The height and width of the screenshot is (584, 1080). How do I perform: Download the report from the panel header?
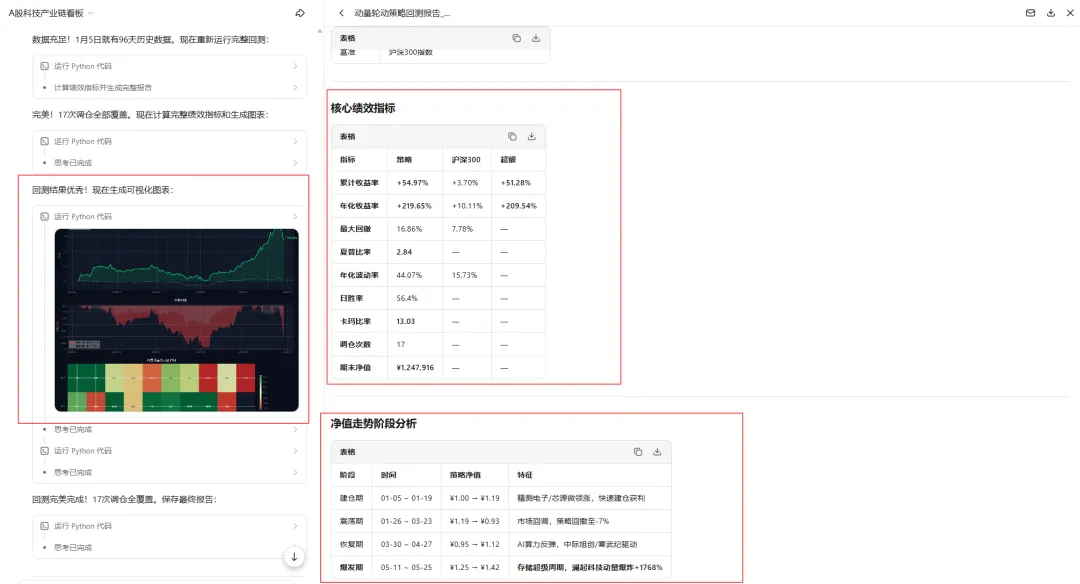pyautogui.click(x=1051, y=13)
